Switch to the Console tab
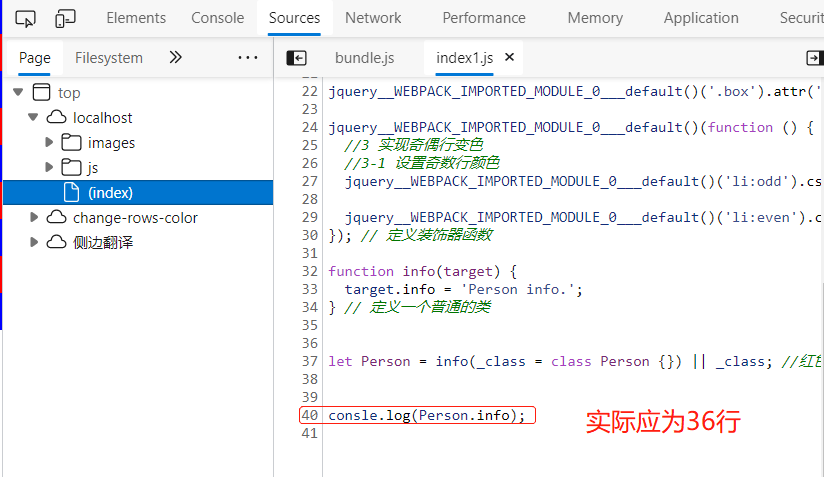Viewport: 824px width, 477px height. coord(218,18)
